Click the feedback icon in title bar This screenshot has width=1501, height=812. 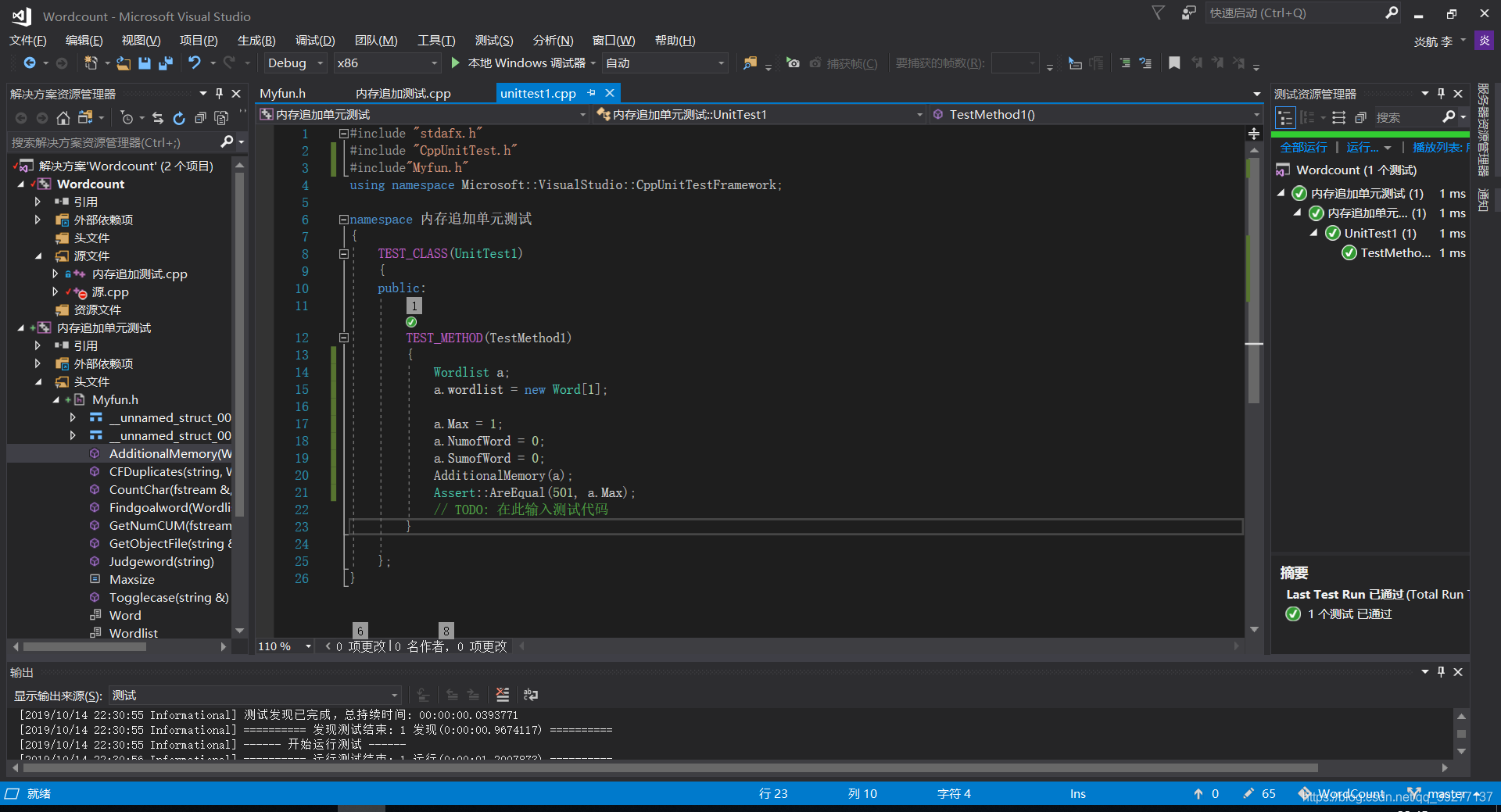tap(1188, 13)
